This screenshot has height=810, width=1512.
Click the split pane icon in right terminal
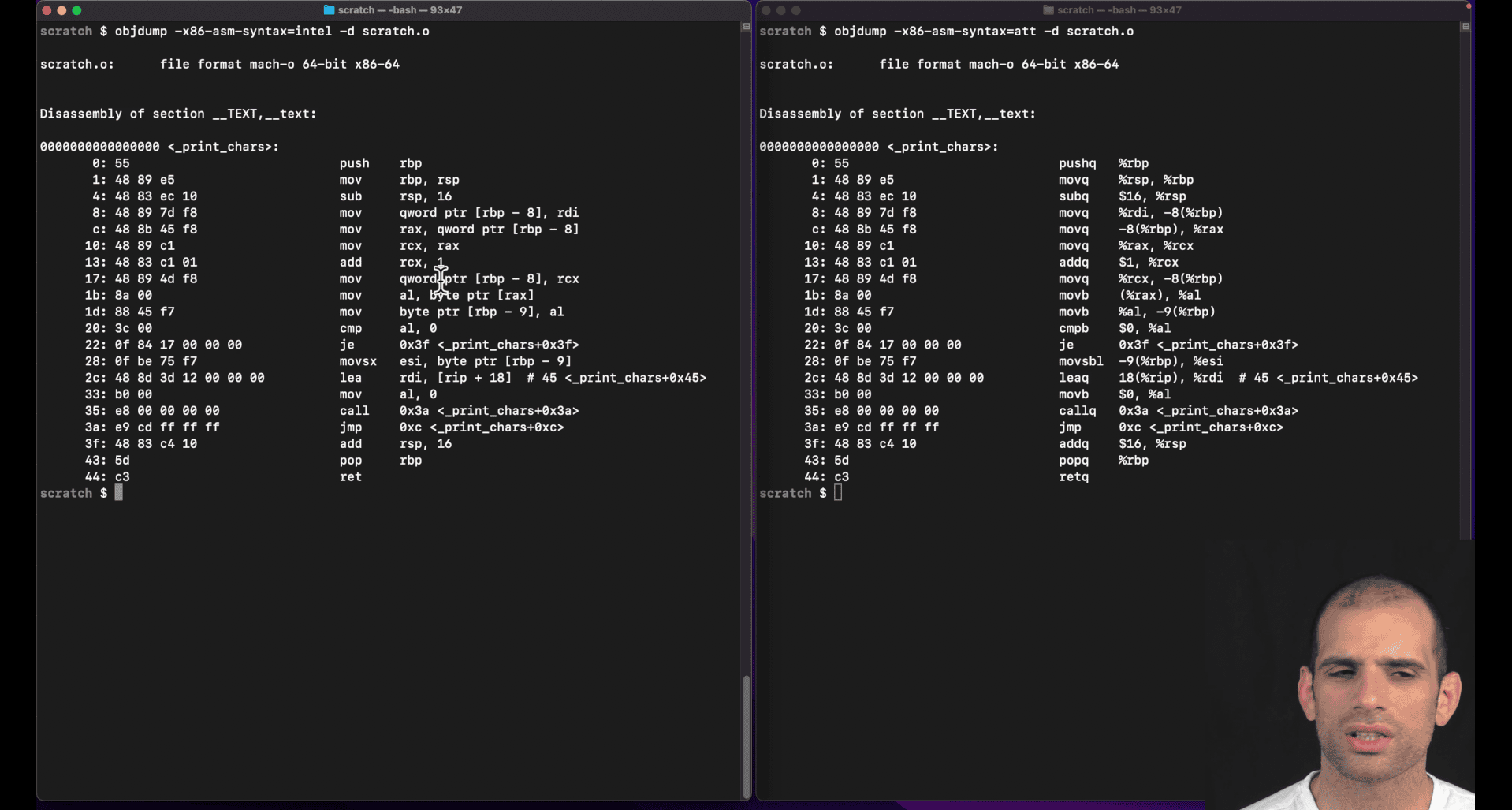[x=1465, y=27]
